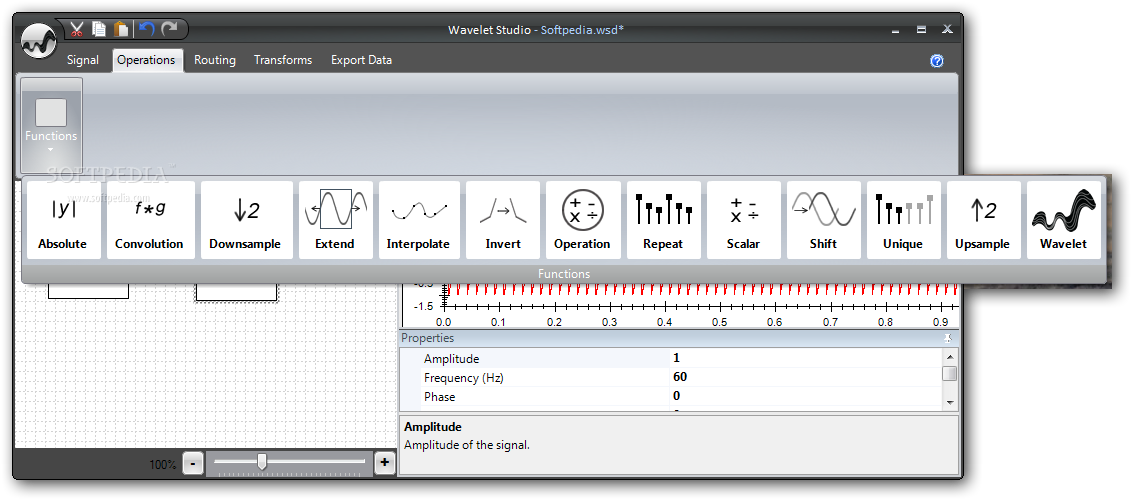Open the Routing tab
The width and height of the screenshot is (1132, 500).
215,60
